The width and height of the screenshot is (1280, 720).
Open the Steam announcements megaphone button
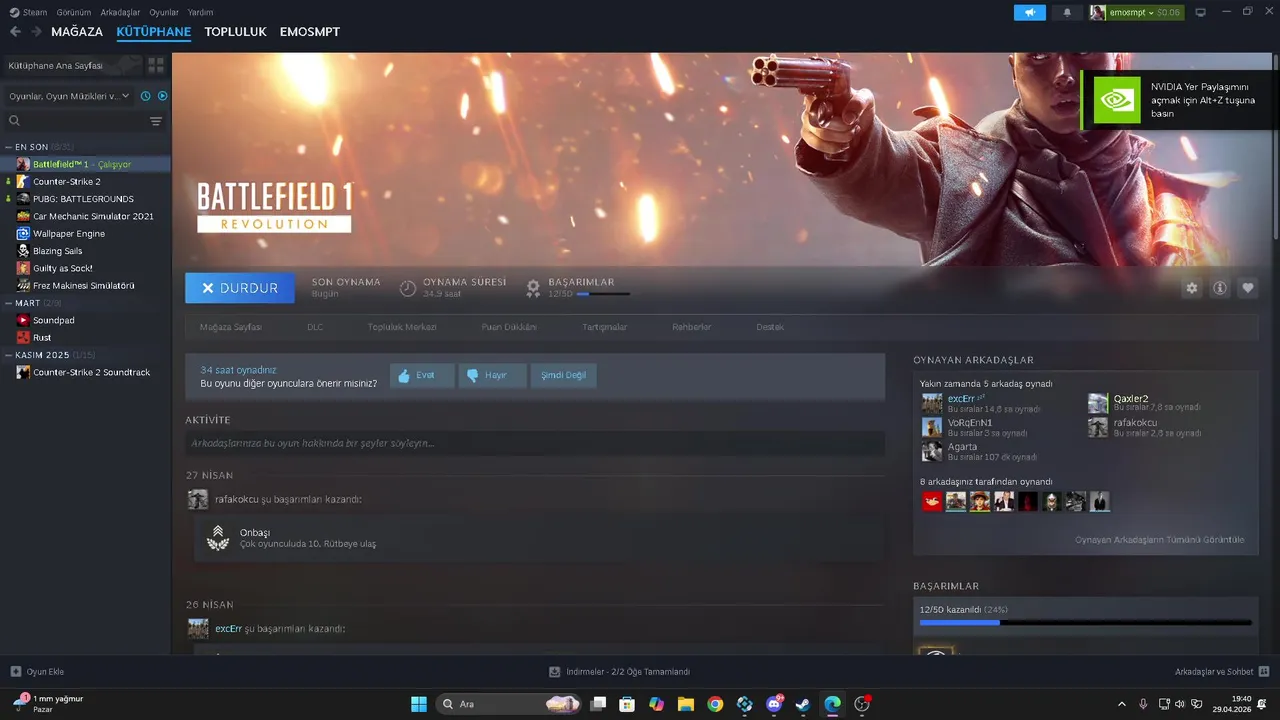[x=1029, y=12]
